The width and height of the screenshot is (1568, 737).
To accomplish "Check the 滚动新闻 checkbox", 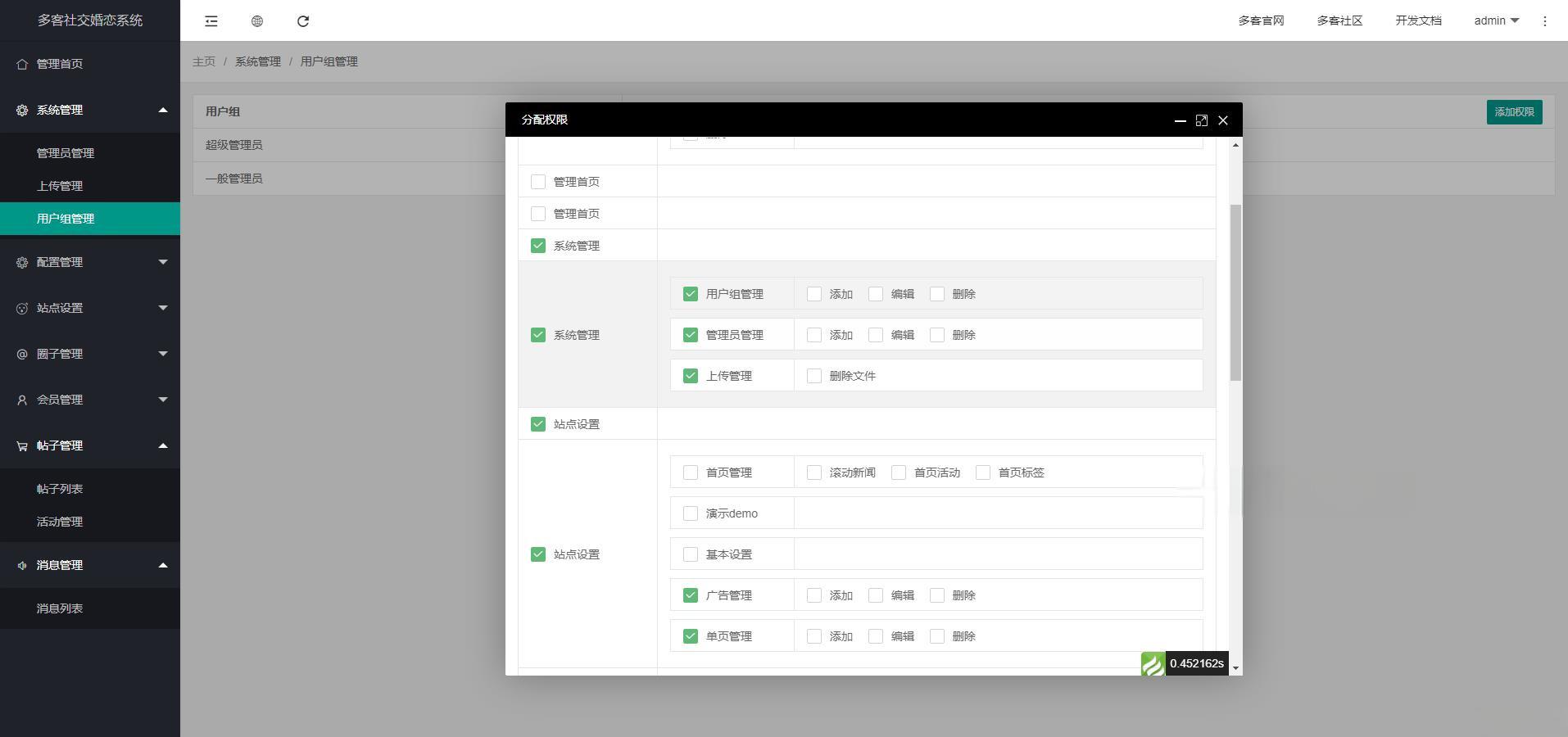I will point(814,472).
